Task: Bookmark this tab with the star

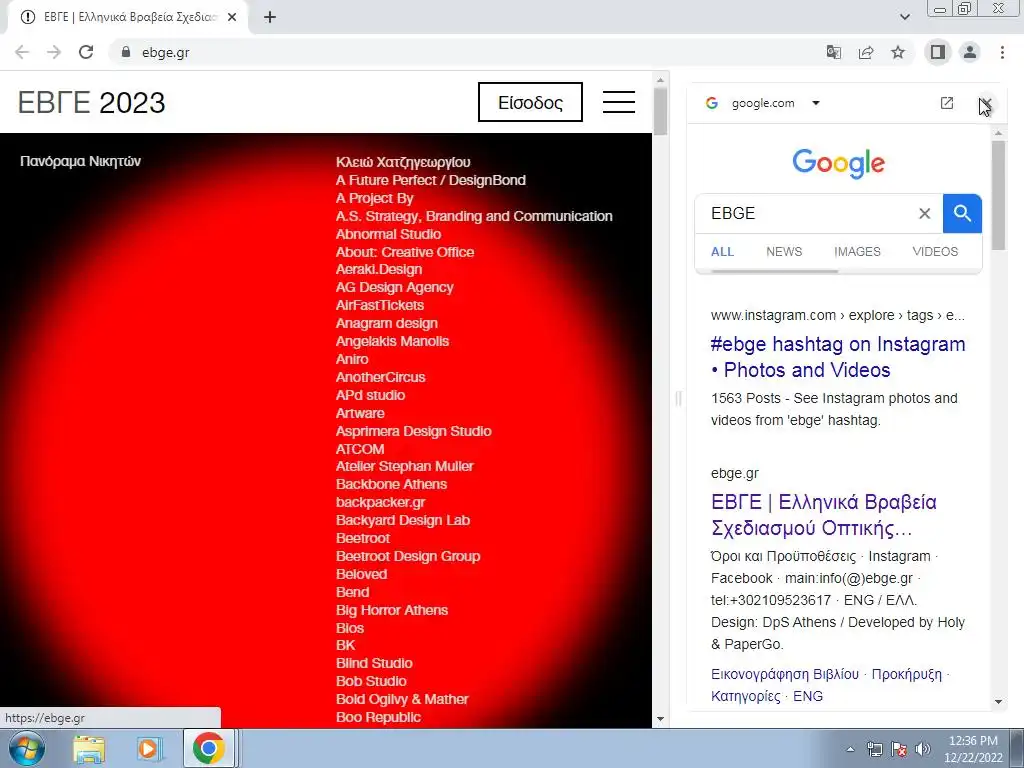Action: 898,52
